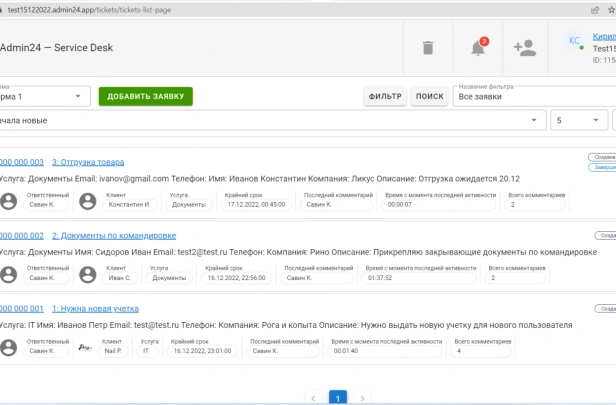This screenshot has width=616, height=405.
Task: Click the share icon in address bar
Action: [x=595, y=10]
